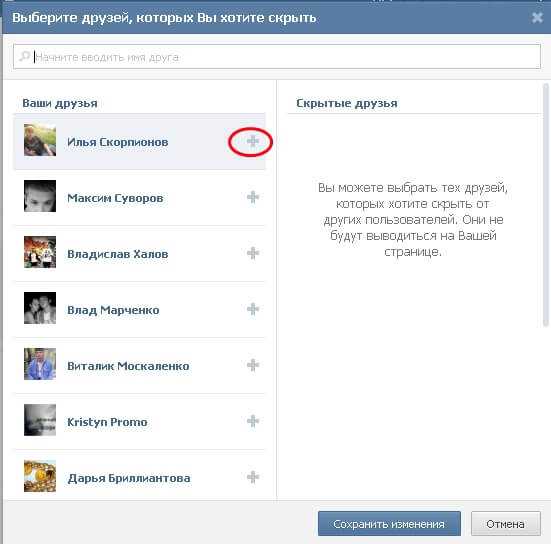Click Максим Суворов profile picture
This screenshot has width=551, height=544.
pyautogui.click(x=40, y=196)
